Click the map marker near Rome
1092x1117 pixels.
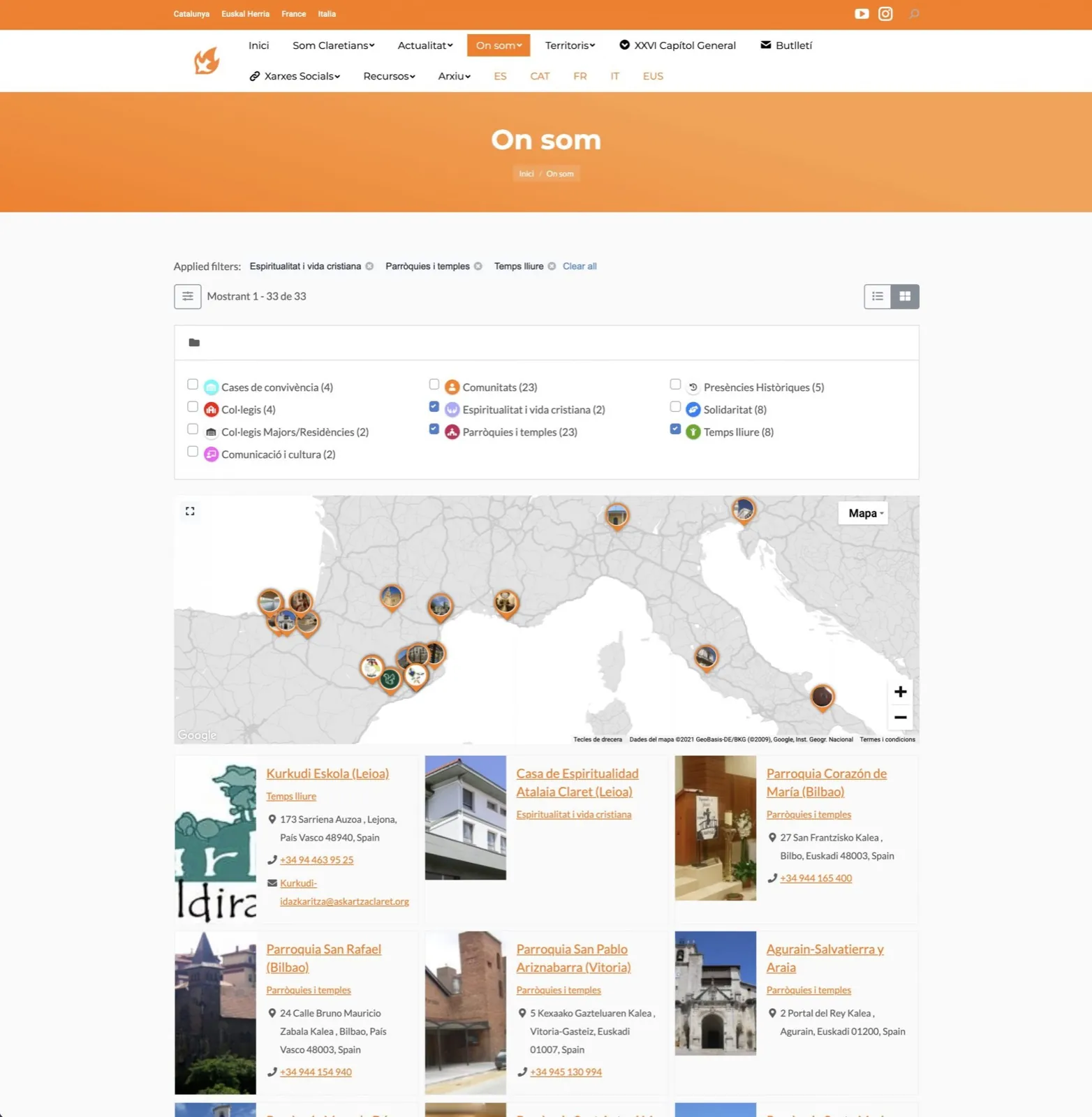tap(707, 658)
